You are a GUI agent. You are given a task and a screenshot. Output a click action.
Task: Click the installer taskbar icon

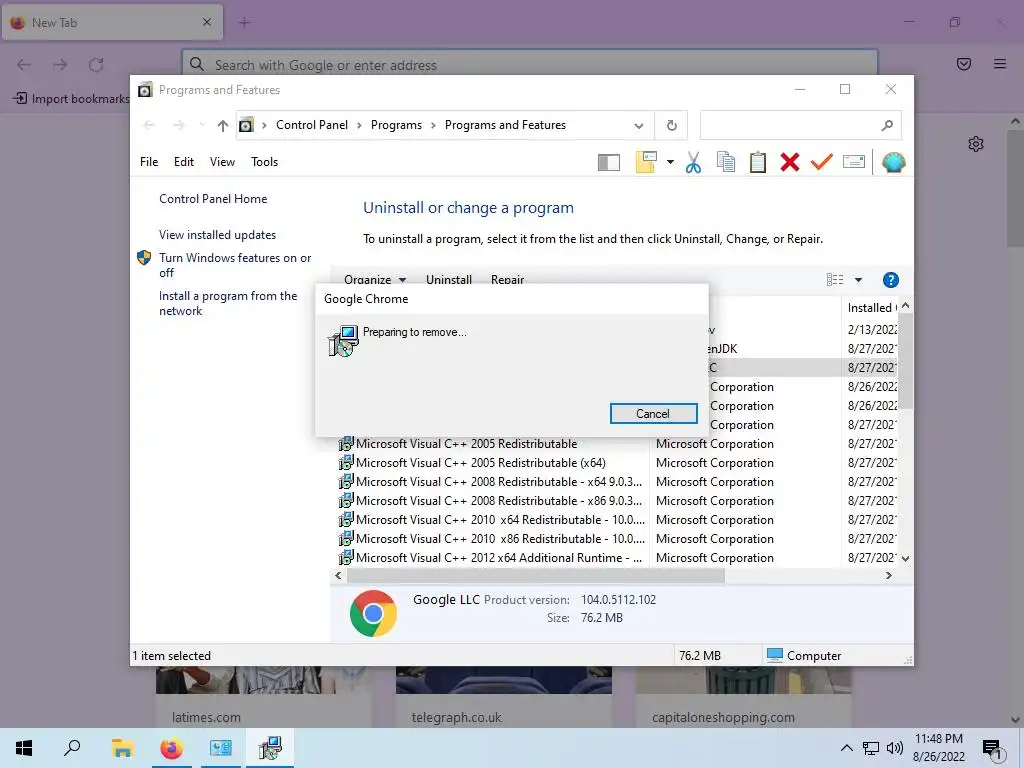[270, 748]
